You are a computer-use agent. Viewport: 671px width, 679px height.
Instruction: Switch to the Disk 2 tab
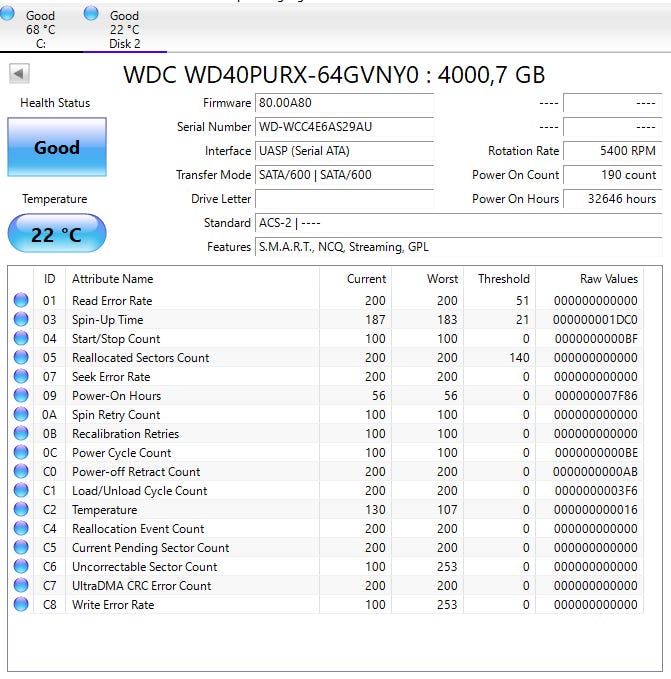[124, 30]
